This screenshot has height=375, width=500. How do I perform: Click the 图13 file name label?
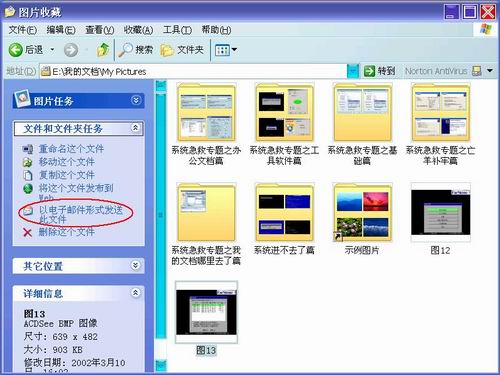point(206,350)
